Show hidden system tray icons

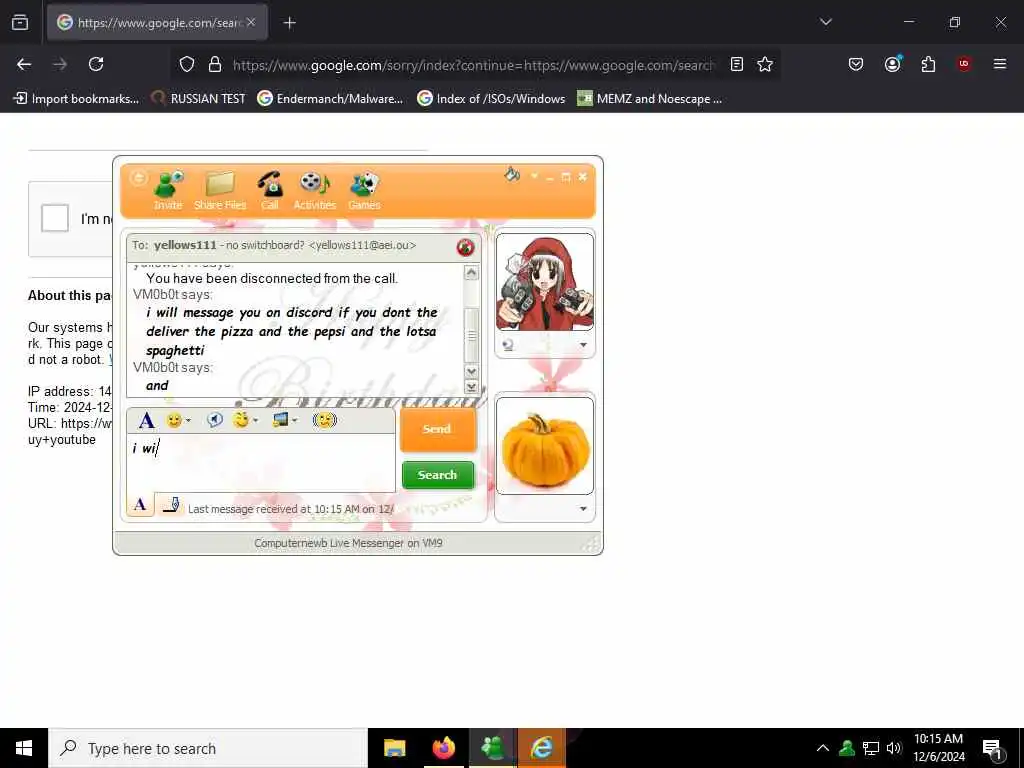click(x=823, y=748)
